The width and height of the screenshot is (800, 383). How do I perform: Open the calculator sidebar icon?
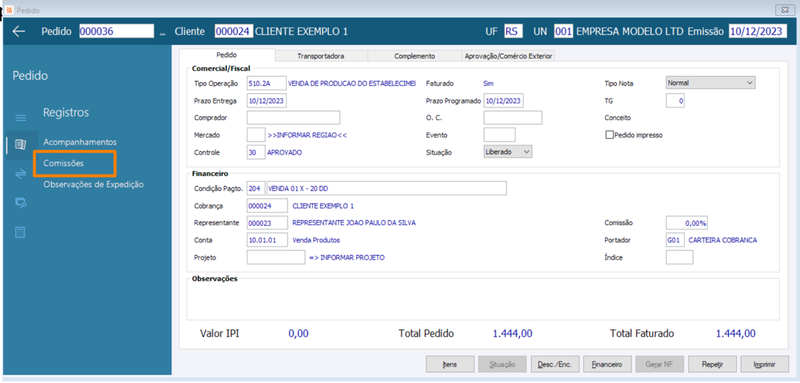point(20,233)
